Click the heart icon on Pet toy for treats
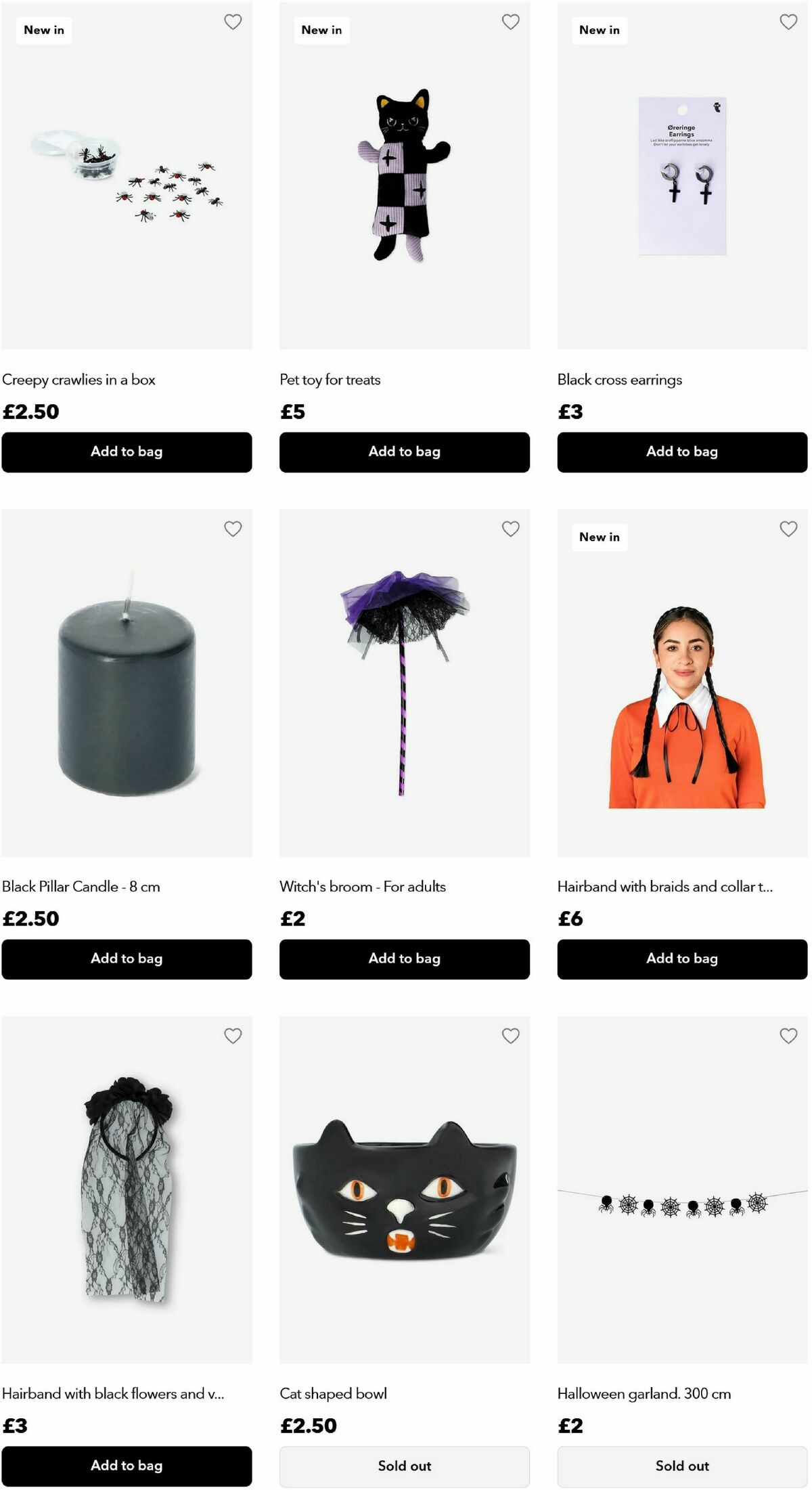 [x=511, y=22]
